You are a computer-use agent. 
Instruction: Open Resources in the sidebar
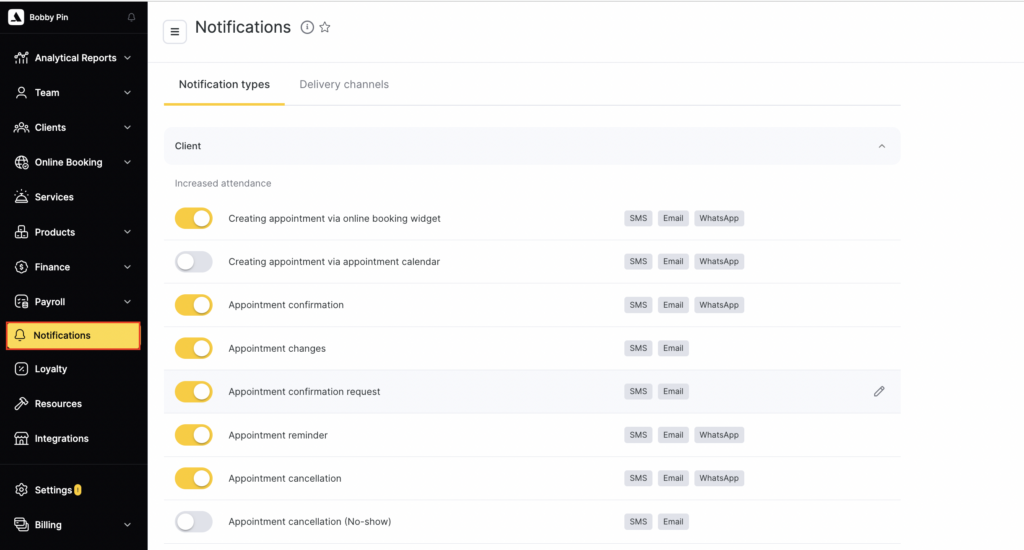point(58,404)
